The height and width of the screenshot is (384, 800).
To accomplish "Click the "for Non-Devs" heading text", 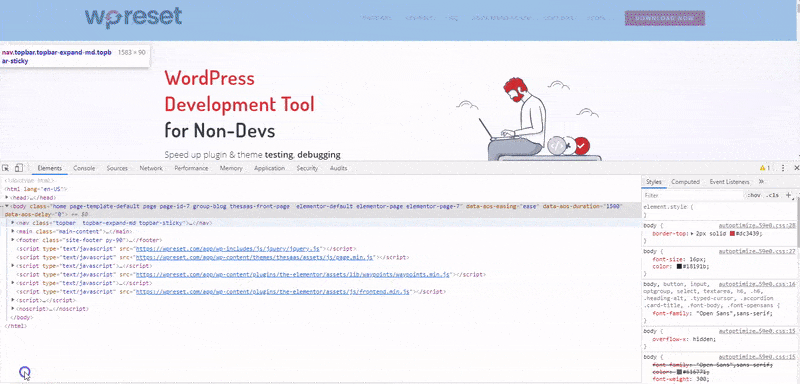I will (x=220, y=131).
